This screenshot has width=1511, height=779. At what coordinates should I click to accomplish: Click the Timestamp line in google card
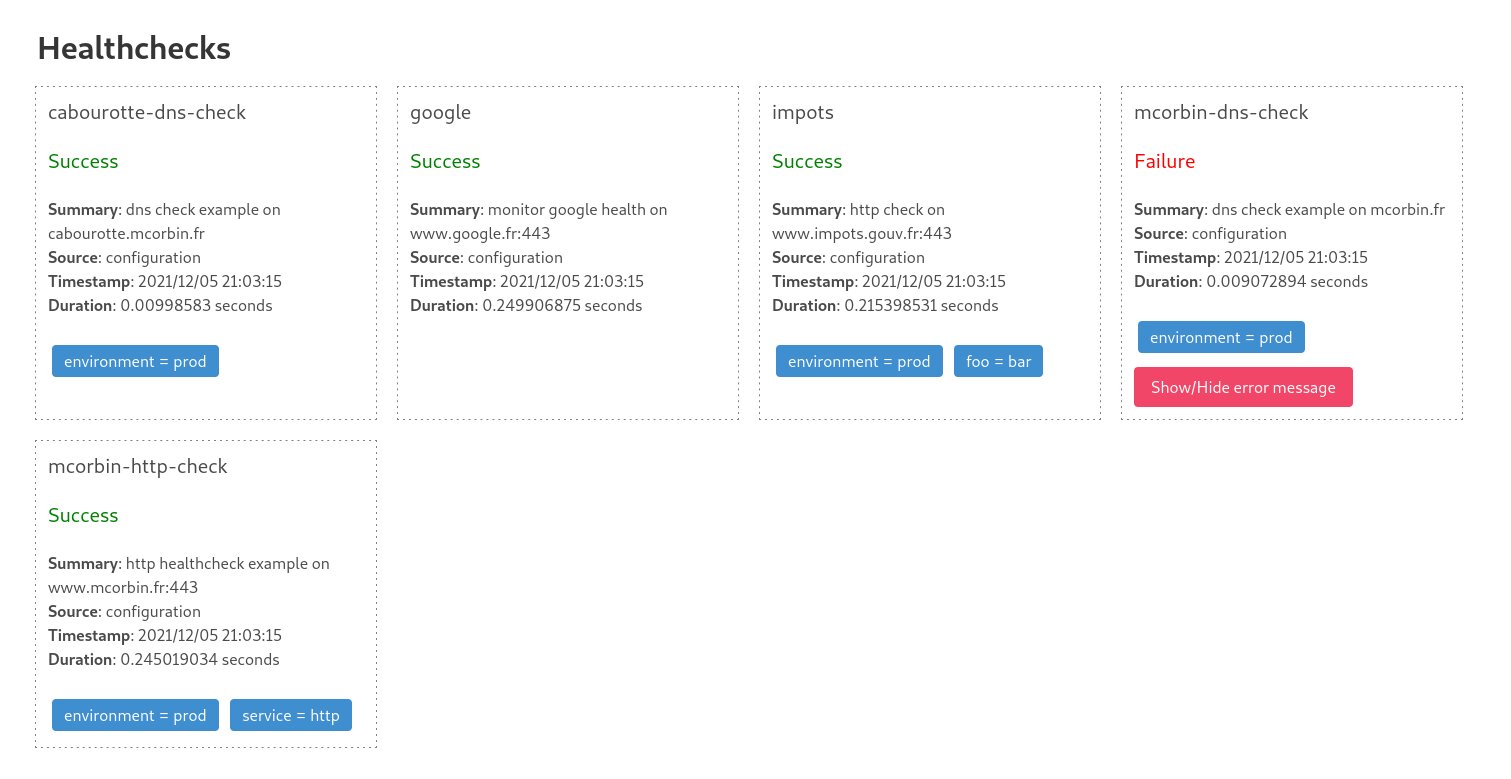527,281
